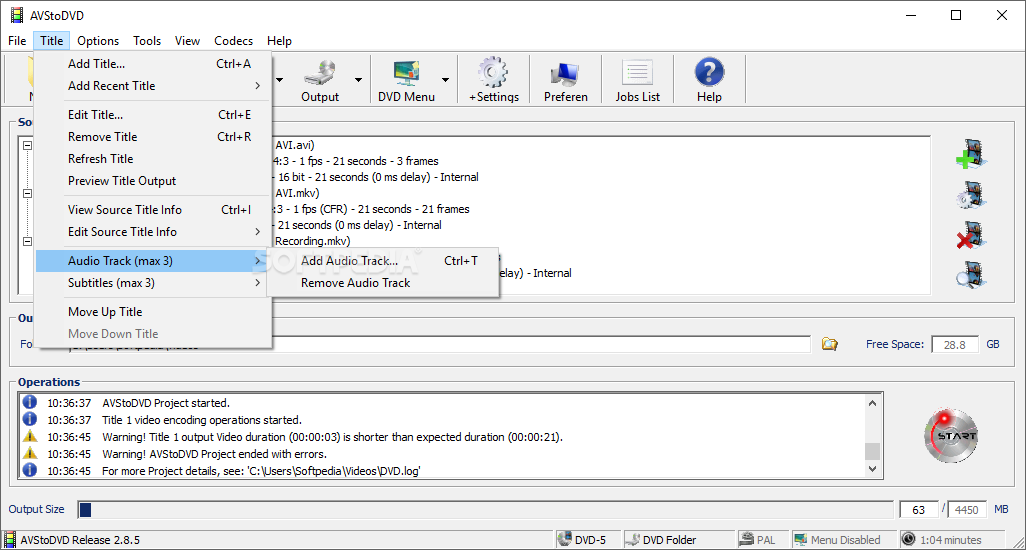Expand the DVD Menu toolbar dropdown arrow

click(x=446, y=80)
